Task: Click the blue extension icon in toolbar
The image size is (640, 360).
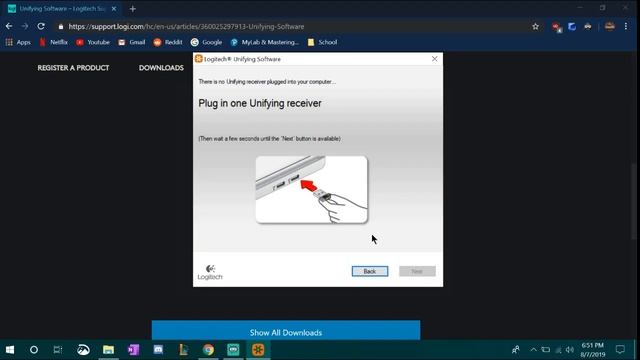Action: (x=572, y=27)
